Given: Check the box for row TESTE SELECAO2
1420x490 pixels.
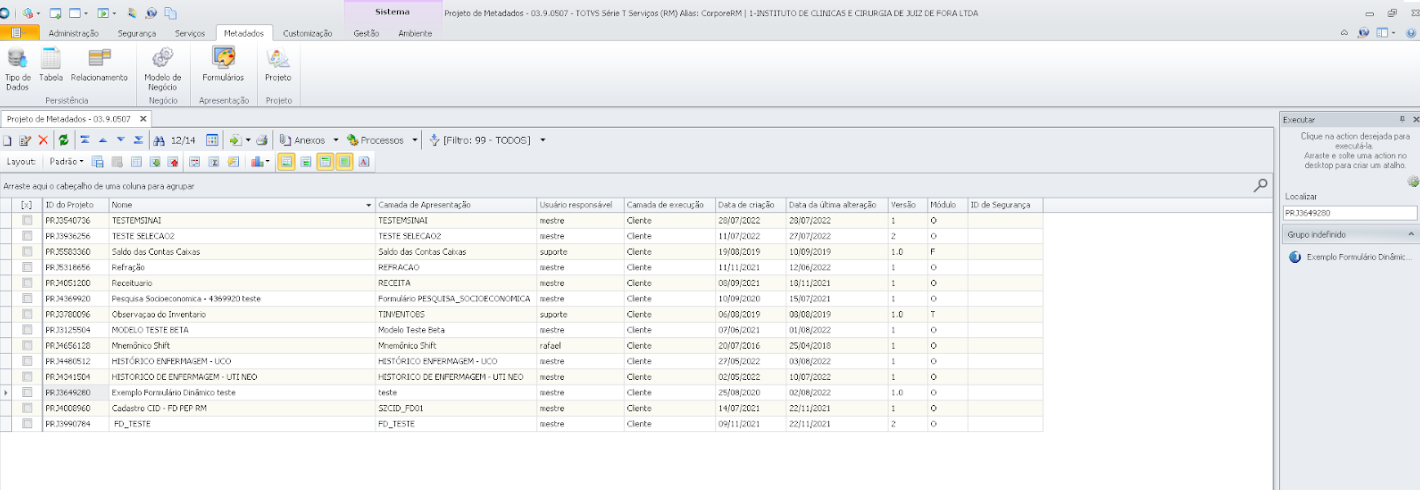Looking at the screenshot, I should (x=27, y=236).
